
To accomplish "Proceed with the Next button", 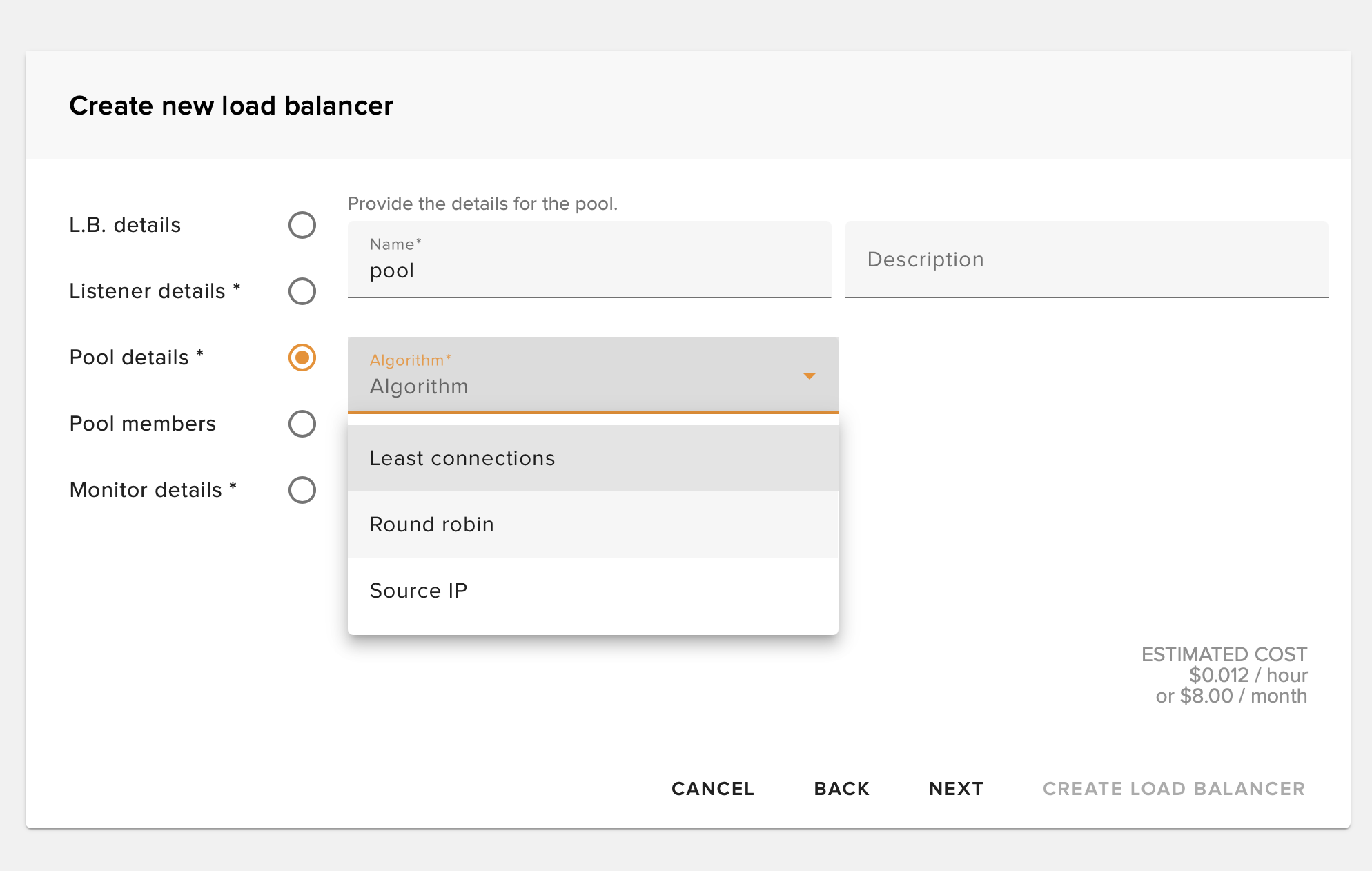I will tap(956, 788).
